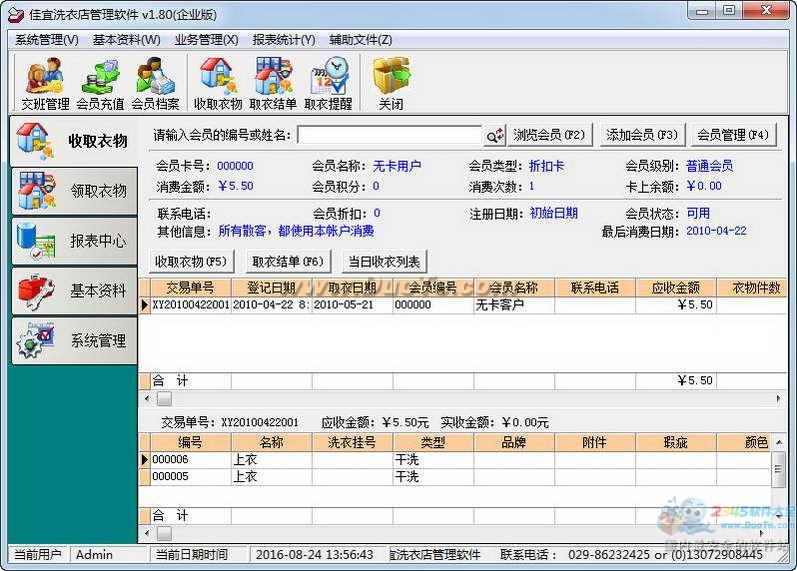
Task: Click 所有散客，都使用本帐户消费 info text
Action: tap(296, 231)
